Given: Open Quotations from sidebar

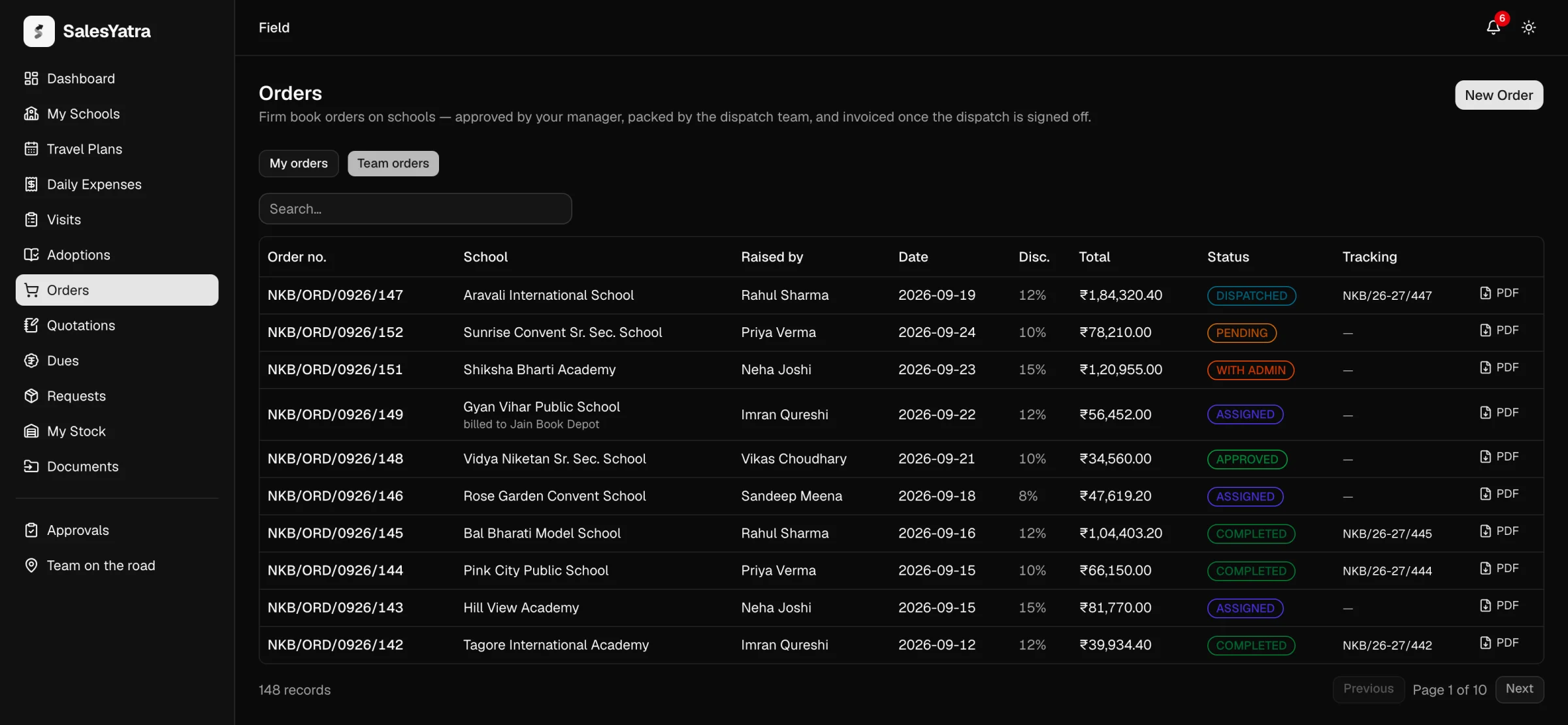Looking at the screenshot, I should 117,325.
